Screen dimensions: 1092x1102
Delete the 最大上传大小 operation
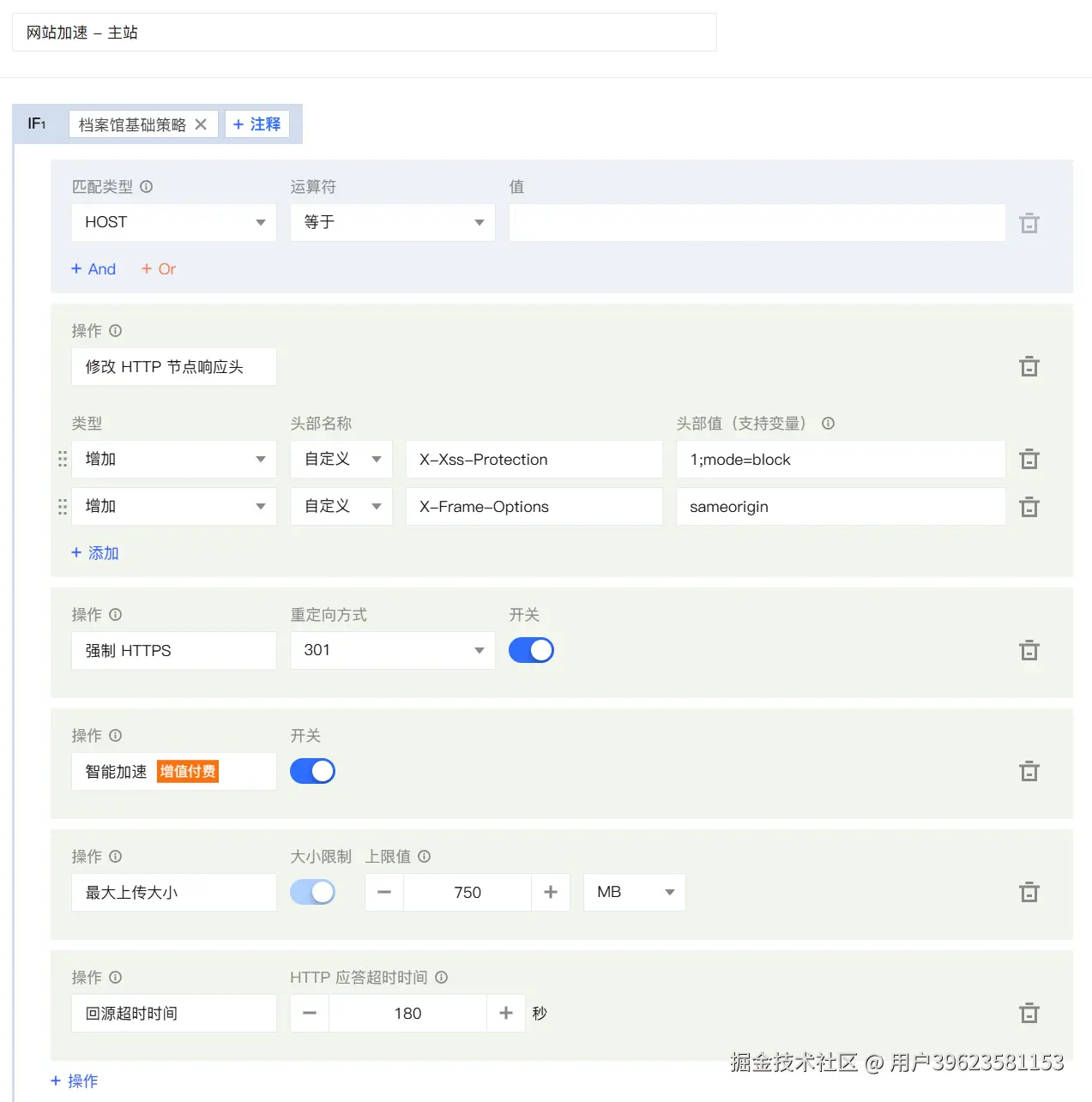tap(1029, 893)
